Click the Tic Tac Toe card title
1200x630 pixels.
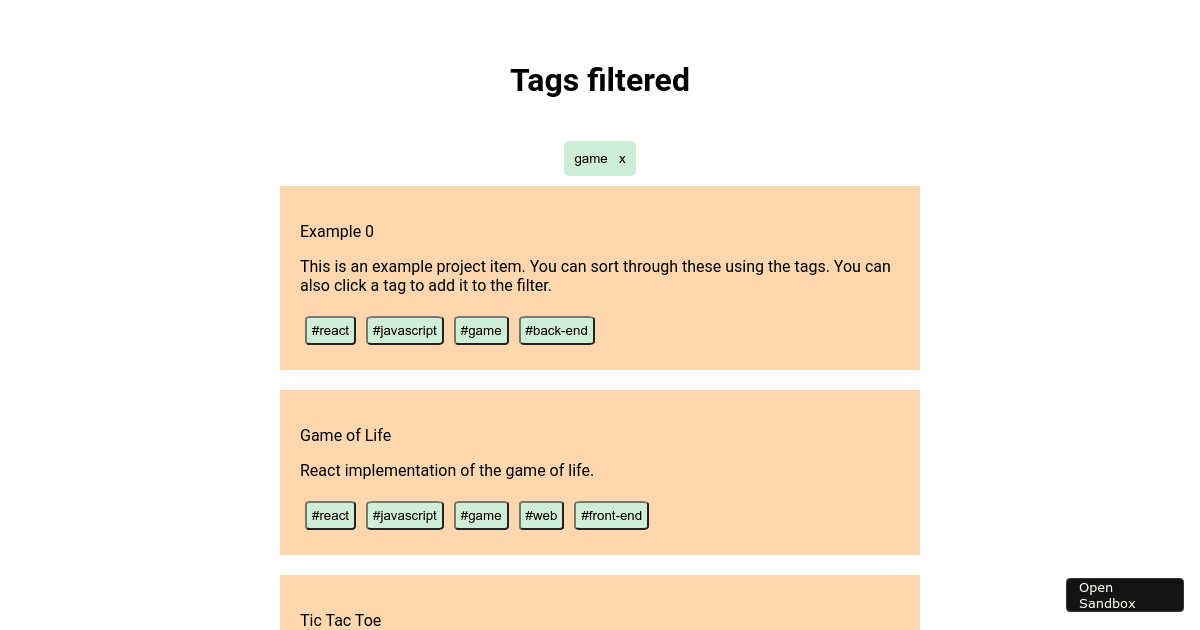pos(340,620)
